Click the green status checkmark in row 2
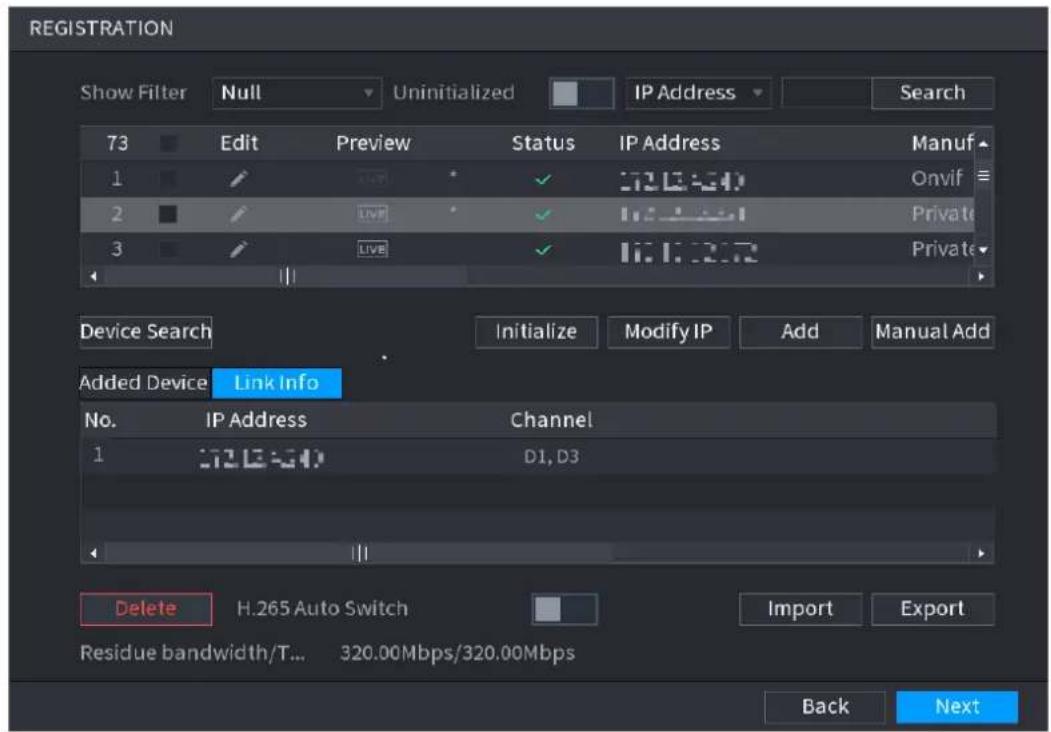Viewport: 1051px width, 732px height. (544, 215)
